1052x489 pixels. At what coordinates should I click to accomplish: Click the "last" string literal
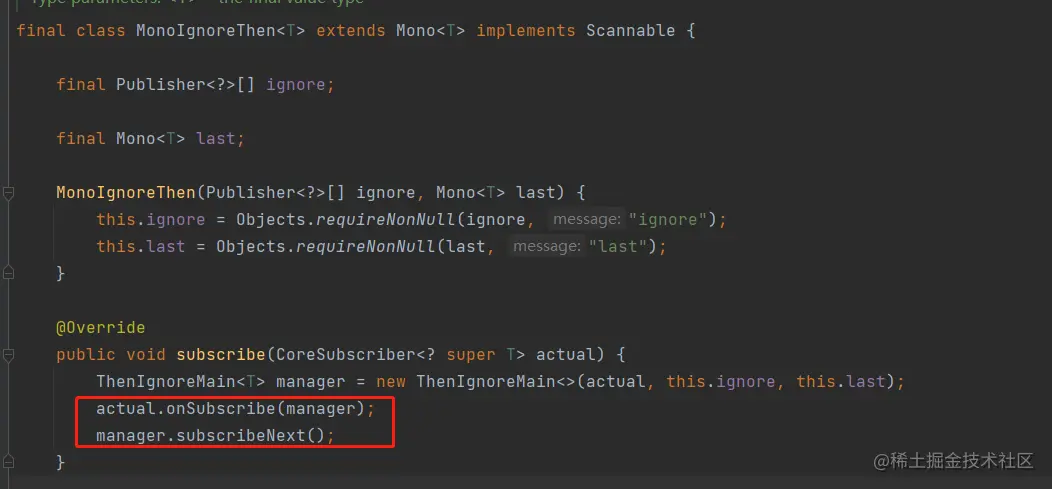click(x=618, y=246)
